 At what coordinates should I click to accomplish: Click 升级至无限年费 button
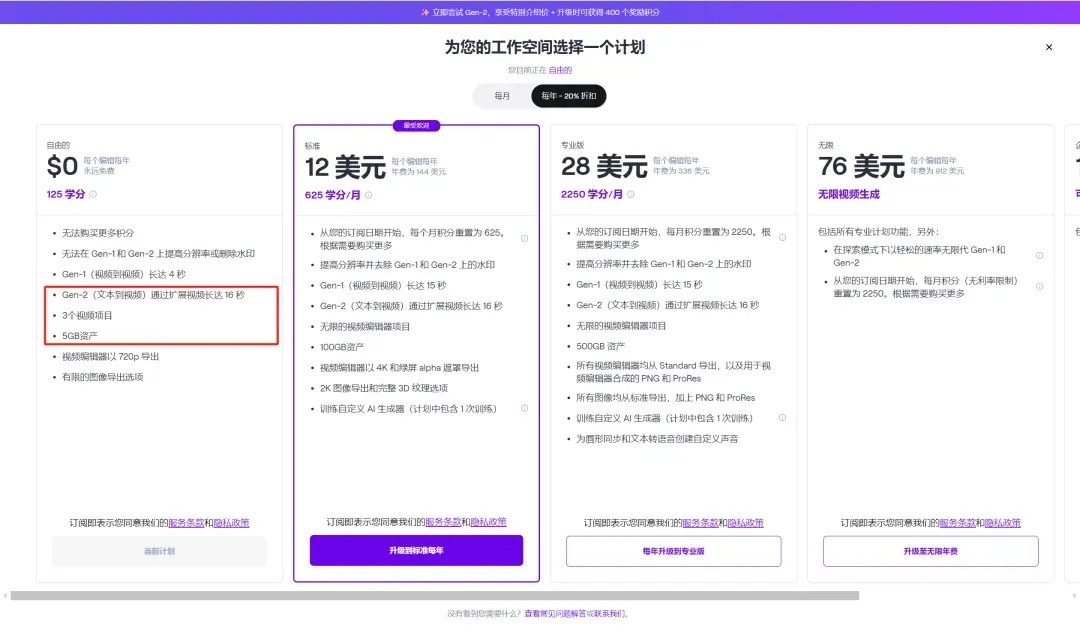tap(931, 551)
